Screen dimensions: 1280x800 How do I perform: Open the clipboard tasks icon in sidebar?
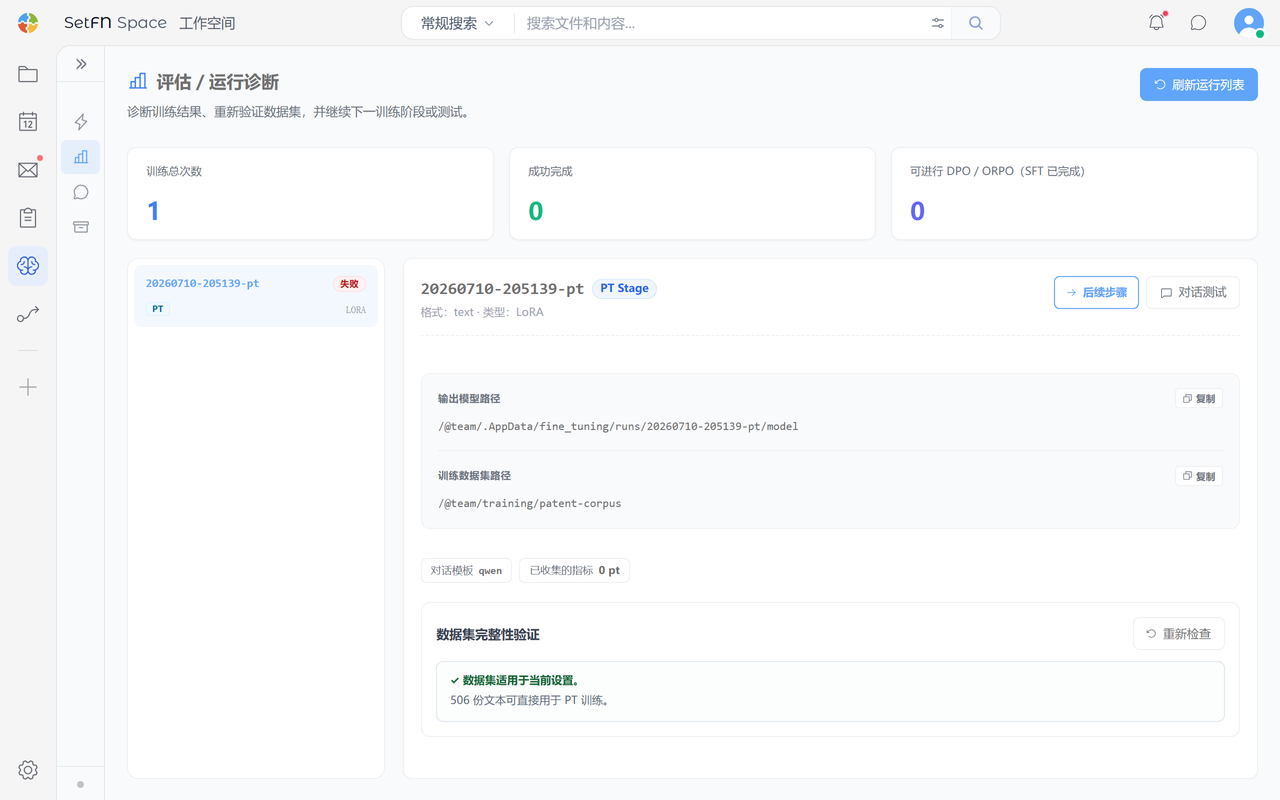point(28,218)
